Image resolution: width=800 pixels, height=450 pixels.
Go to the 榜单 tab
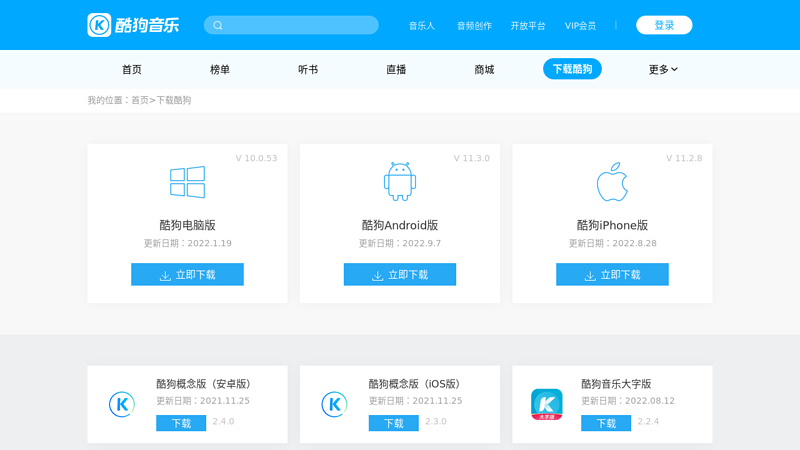click(220, 69)
